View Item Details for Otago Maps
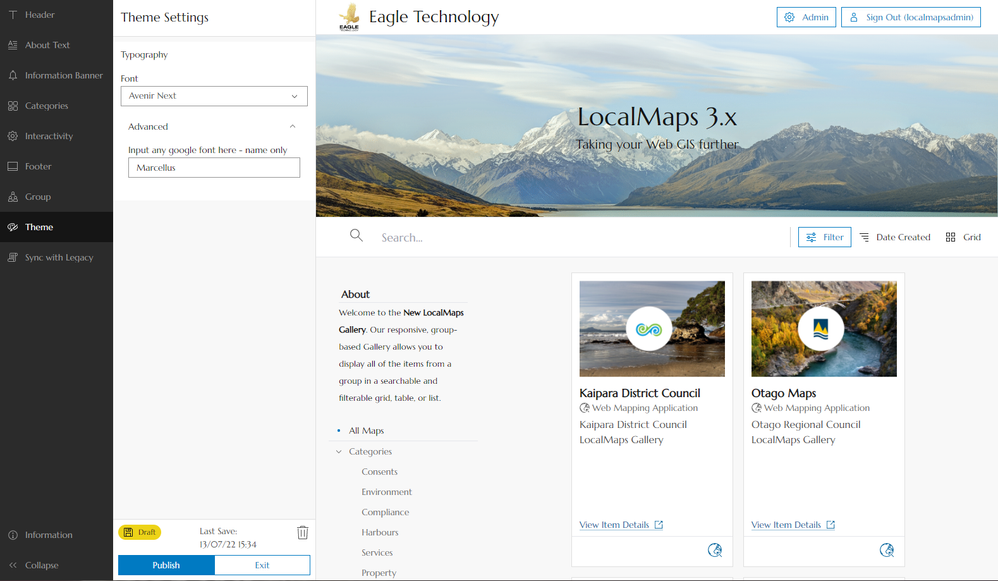The width and height of the screenshot is (998, 581). point(792,525)
